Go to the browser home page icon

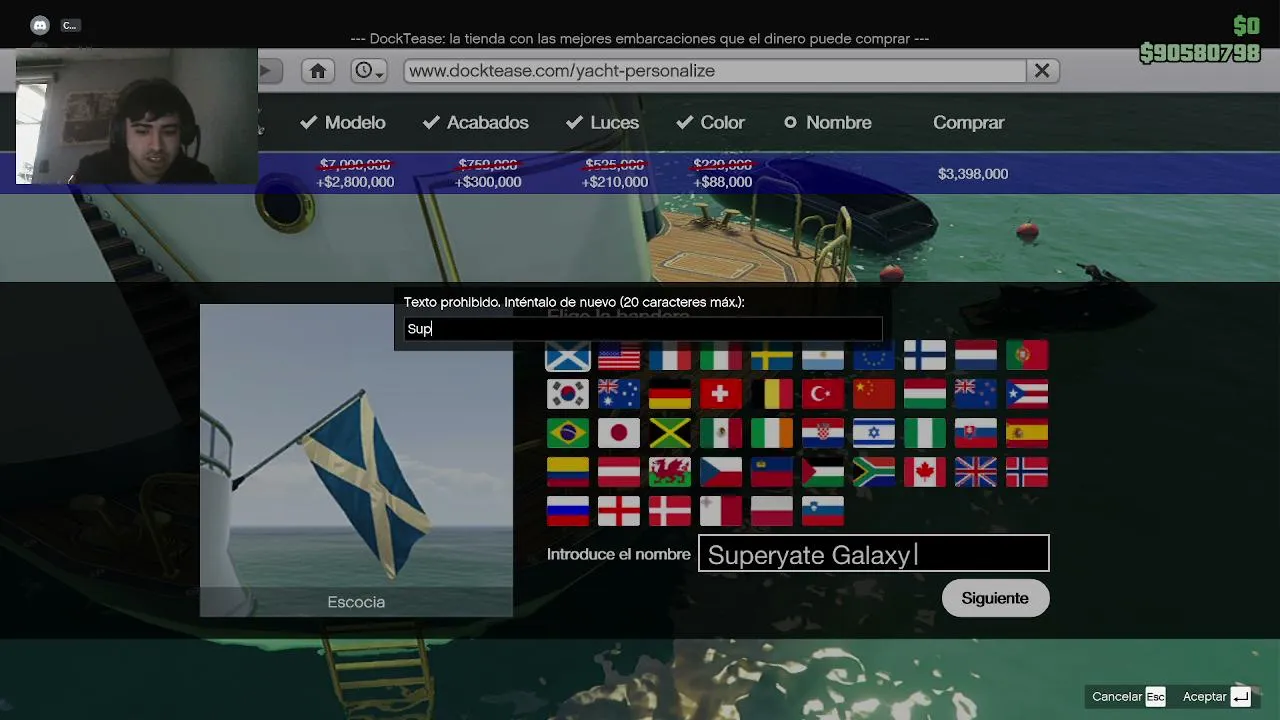click(x=318, y=71)
